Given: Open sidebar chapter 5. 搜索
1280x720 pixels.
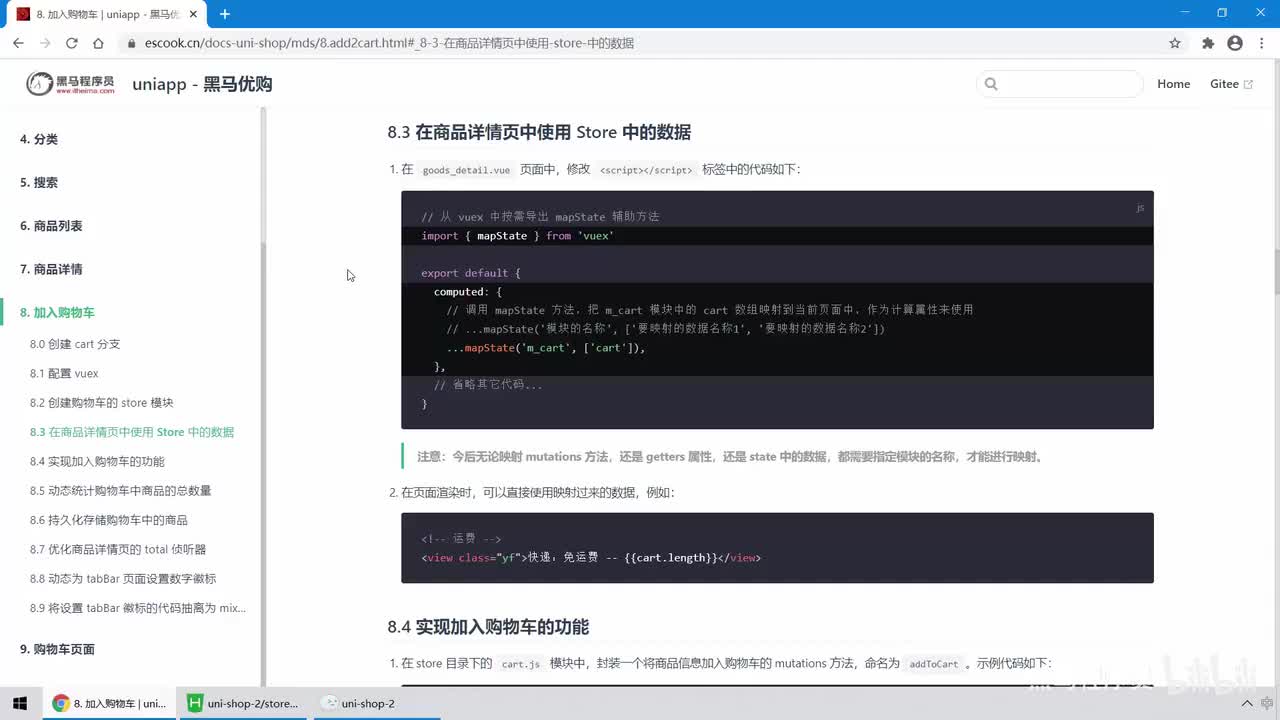Looking at the screenshot, I should tap(39, 182).
